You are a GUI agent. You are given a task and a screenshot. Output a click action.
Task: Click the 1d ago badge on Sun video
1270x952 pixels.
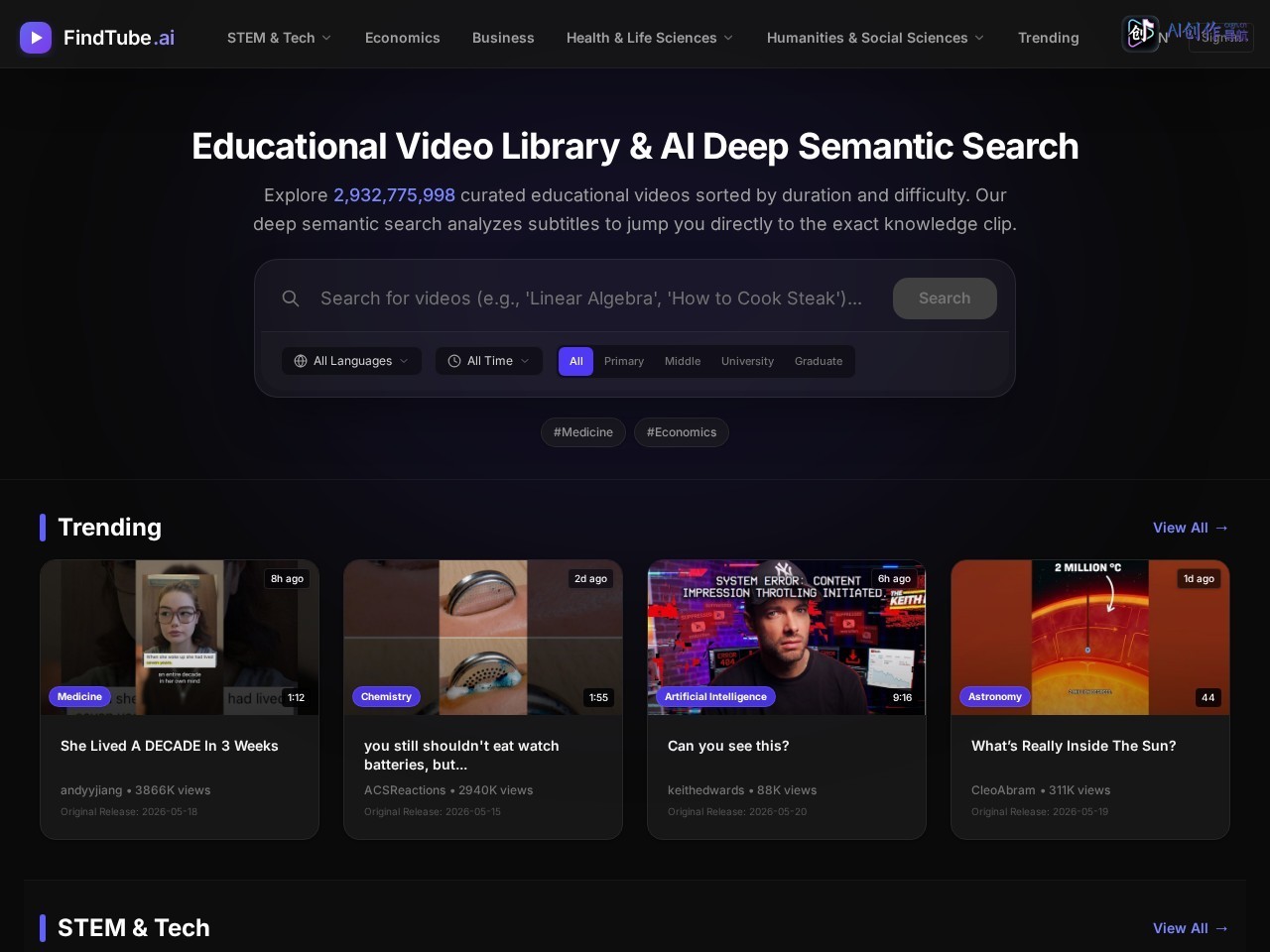pos(1199,578)
